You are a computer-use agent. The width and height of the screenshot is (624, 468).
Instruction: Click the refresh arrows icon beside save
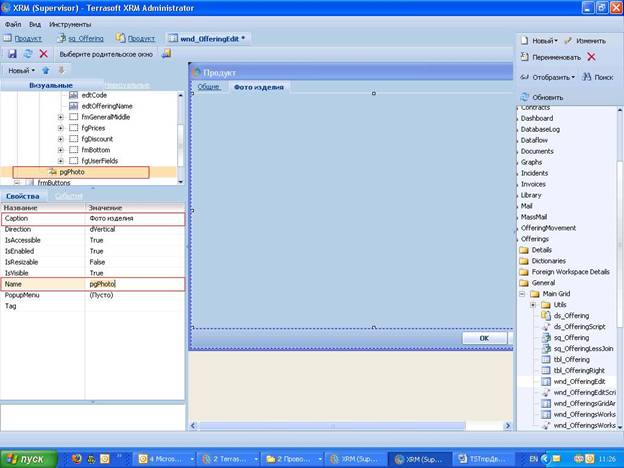[x=28, y=54]
